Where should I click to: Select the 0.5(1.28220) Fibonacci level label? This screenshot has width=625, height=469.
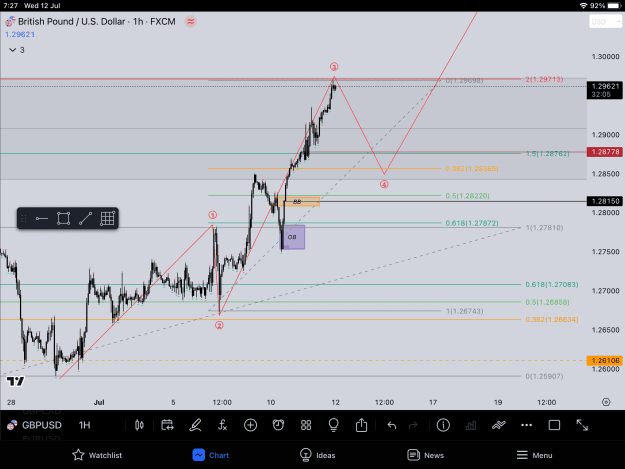click(x=468, y=196)
